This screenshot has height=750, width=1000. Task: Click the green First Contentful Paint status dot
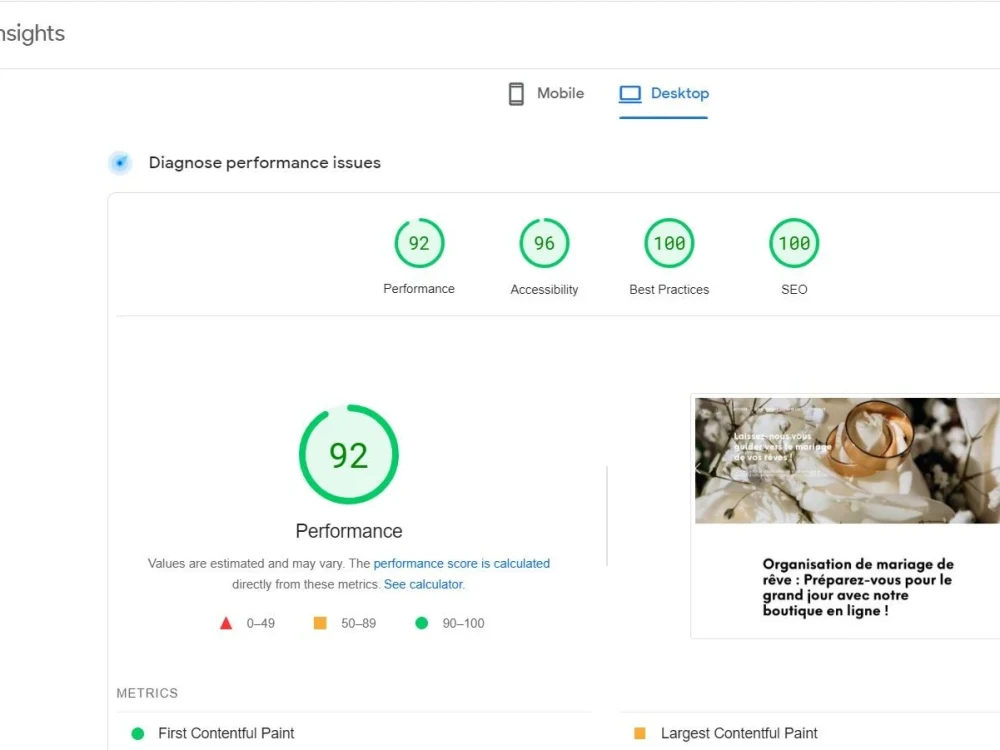[138, 733]
